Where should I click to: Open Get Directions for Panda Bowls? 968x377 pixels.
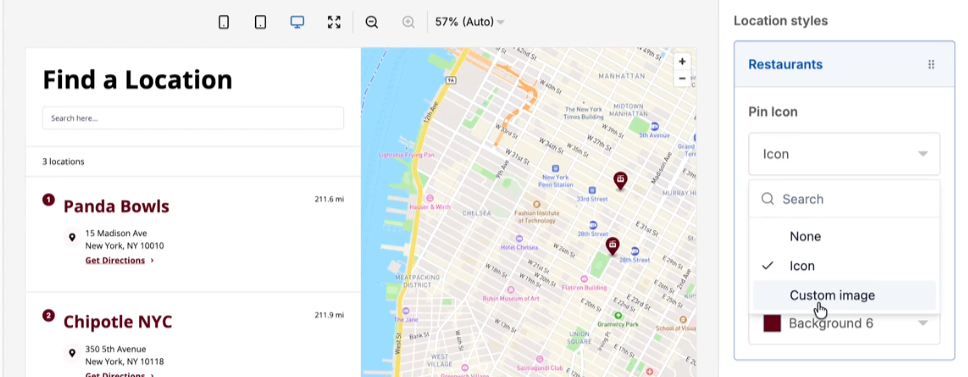tap(119, 260)
